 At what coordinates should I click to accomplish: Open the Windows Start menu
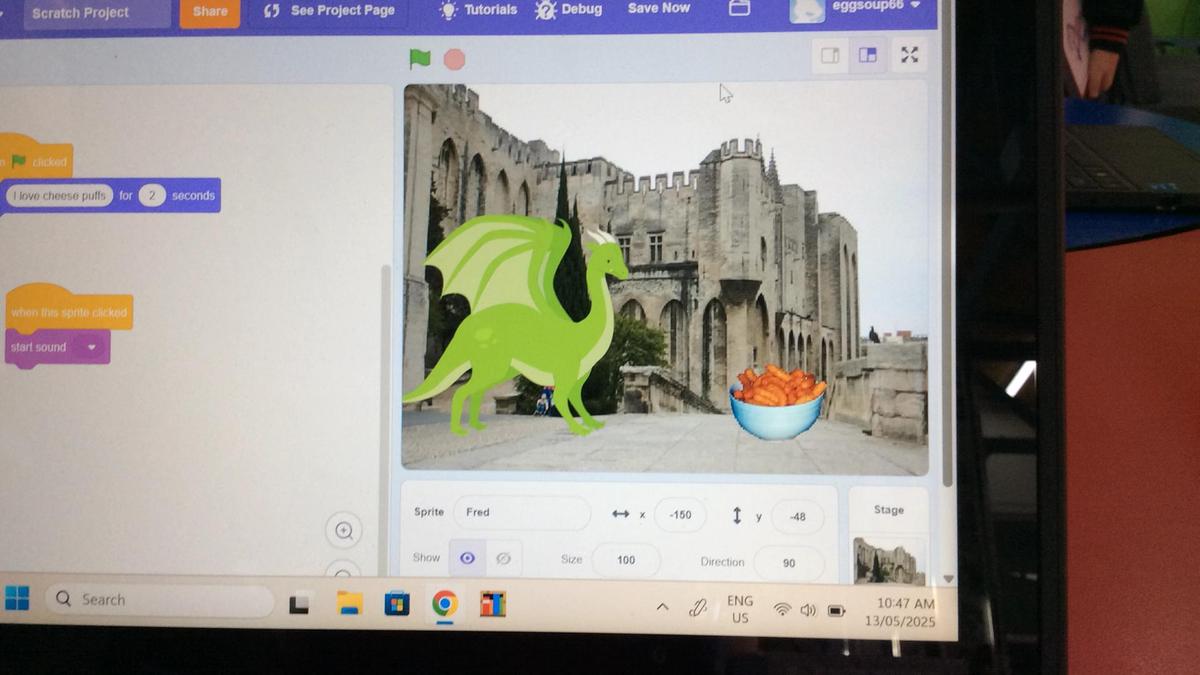click(x=17, y=598)
